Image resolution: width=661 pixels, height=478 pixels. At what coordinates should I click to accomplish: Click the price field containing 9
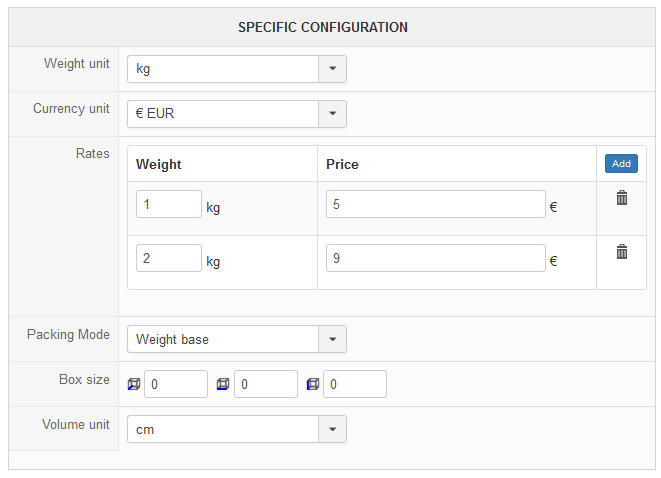pyautogui.click(x=435, y=258)
